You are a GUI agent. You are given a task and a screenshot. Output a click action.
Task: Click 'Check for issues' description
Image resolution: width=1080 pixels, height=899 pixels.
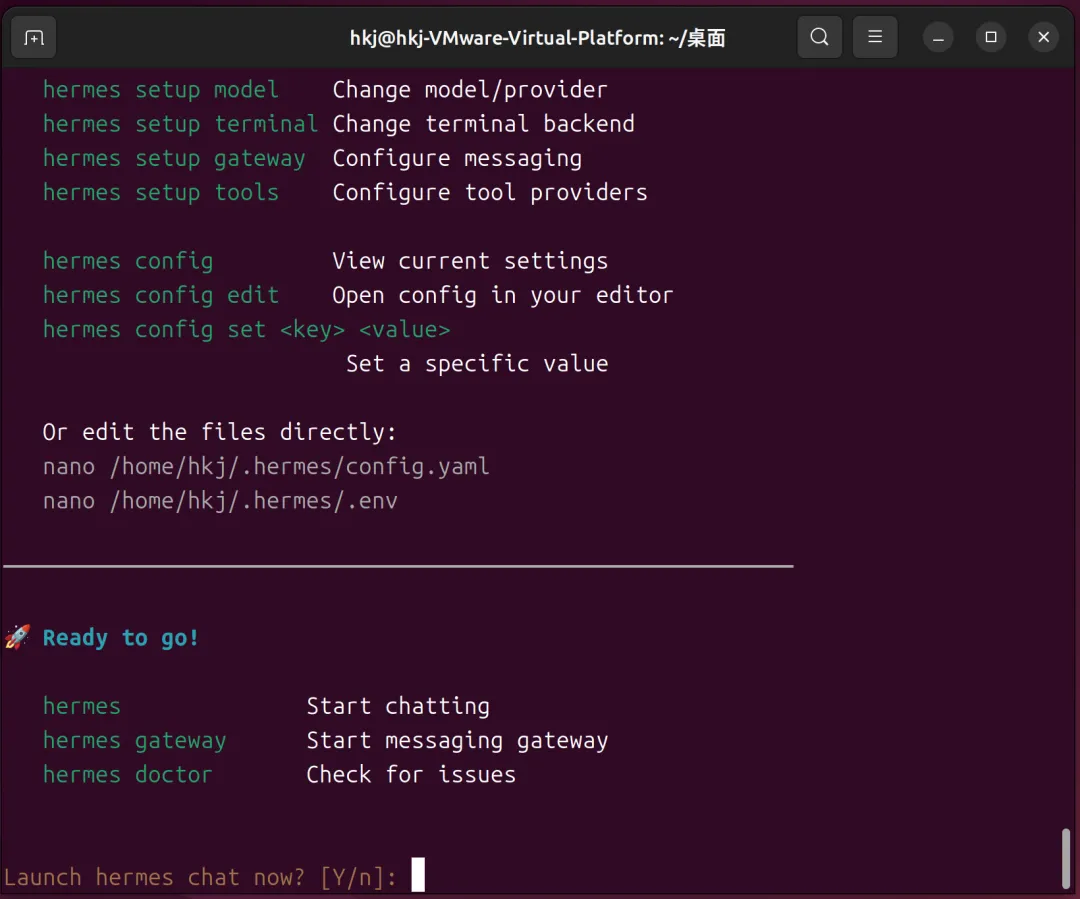pyautogui.click(x=411, y=775)
